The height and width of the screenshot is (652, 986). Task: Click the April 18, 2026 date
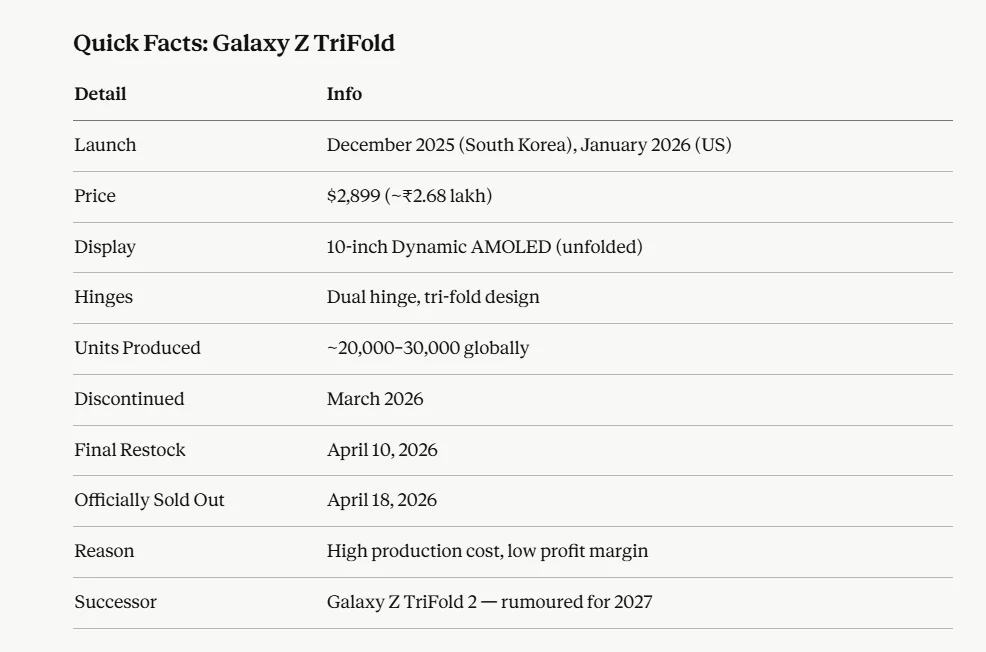tap(382, 500)
